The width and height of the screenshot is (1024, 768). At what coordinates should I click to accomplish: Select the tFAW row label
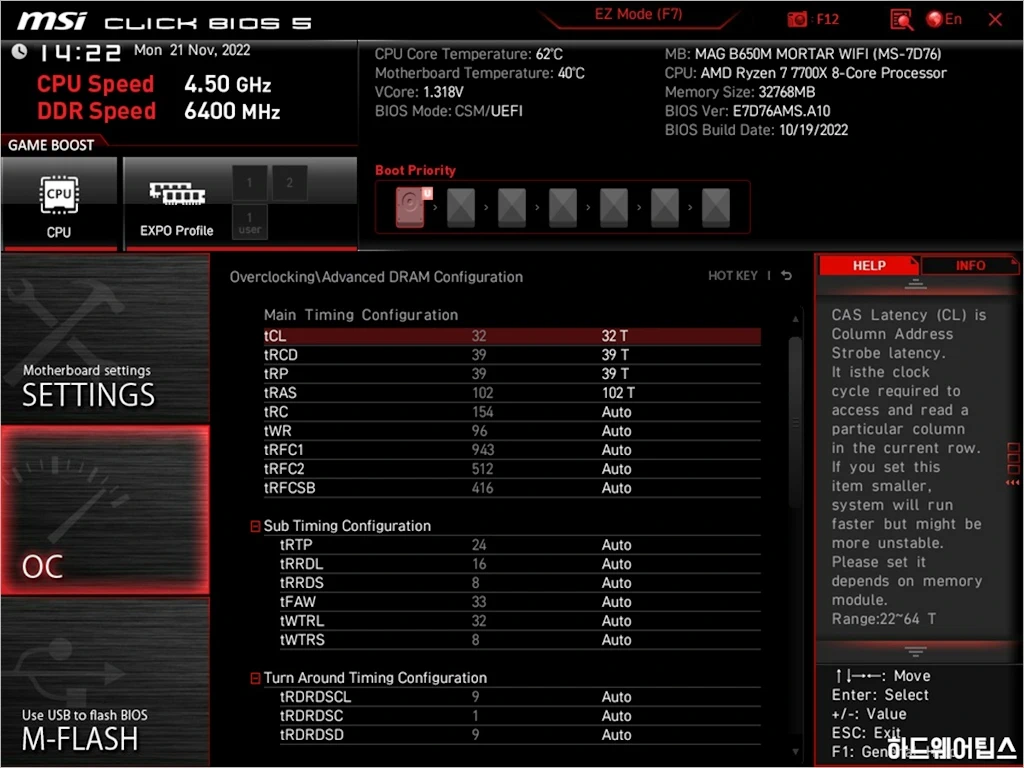[x=298, y=601]
